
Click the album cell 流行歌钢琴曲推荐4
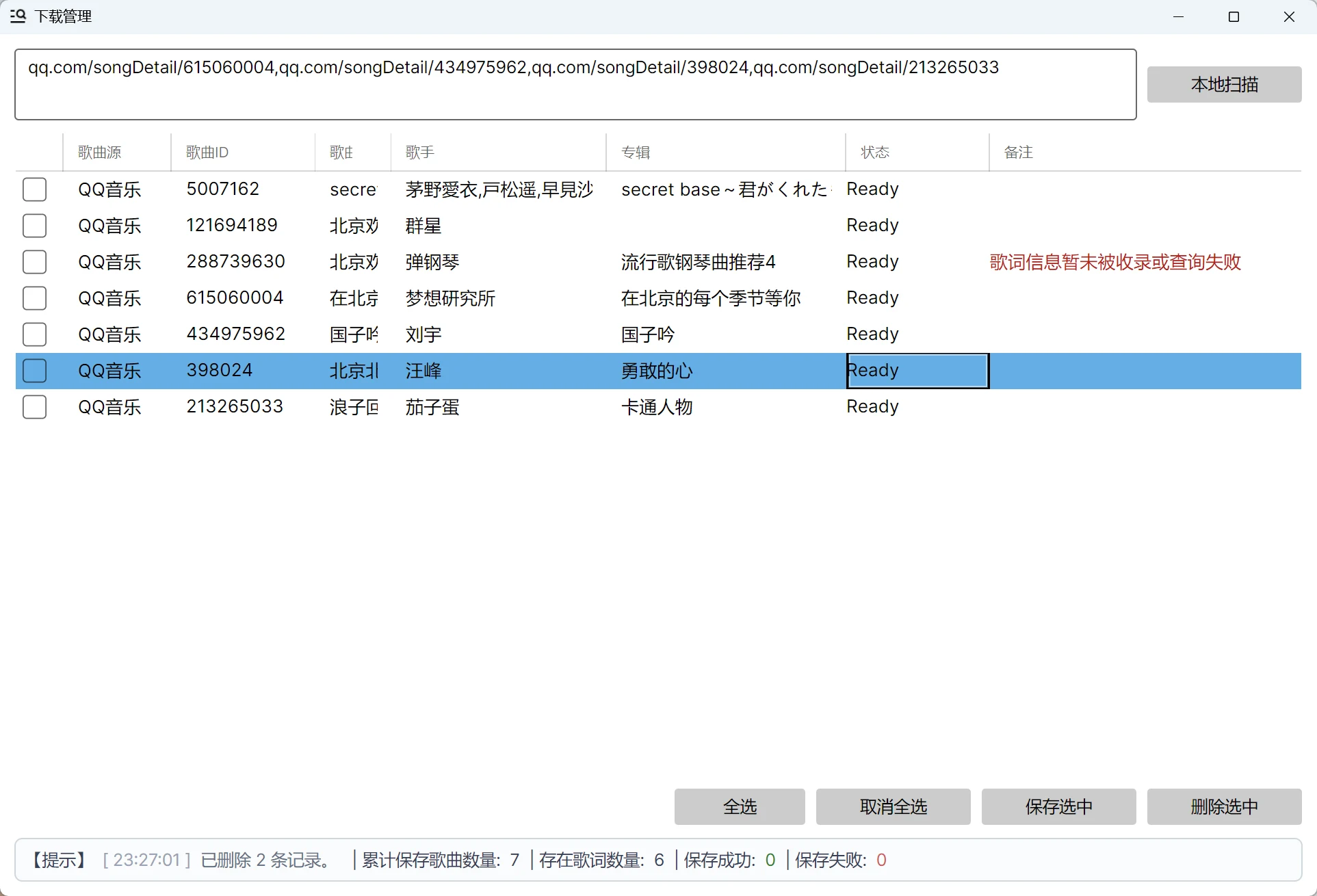coord(699,262)
